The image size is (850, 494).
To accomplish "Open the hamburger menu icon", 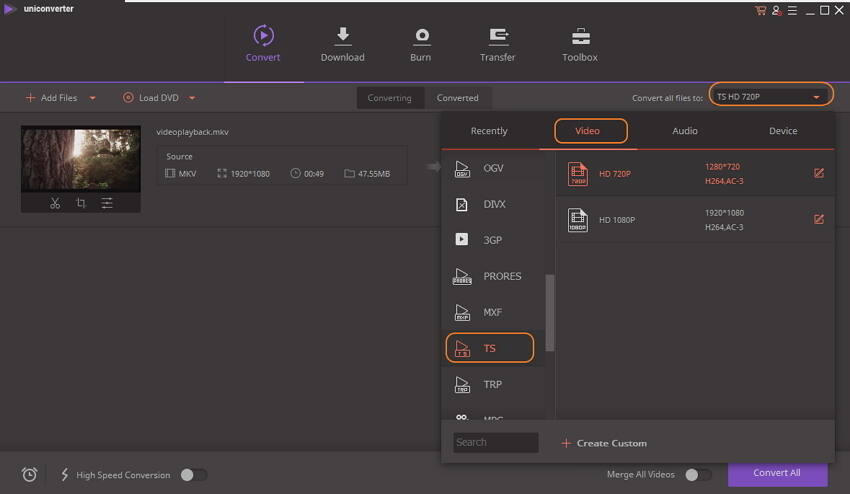I will 792,10.
